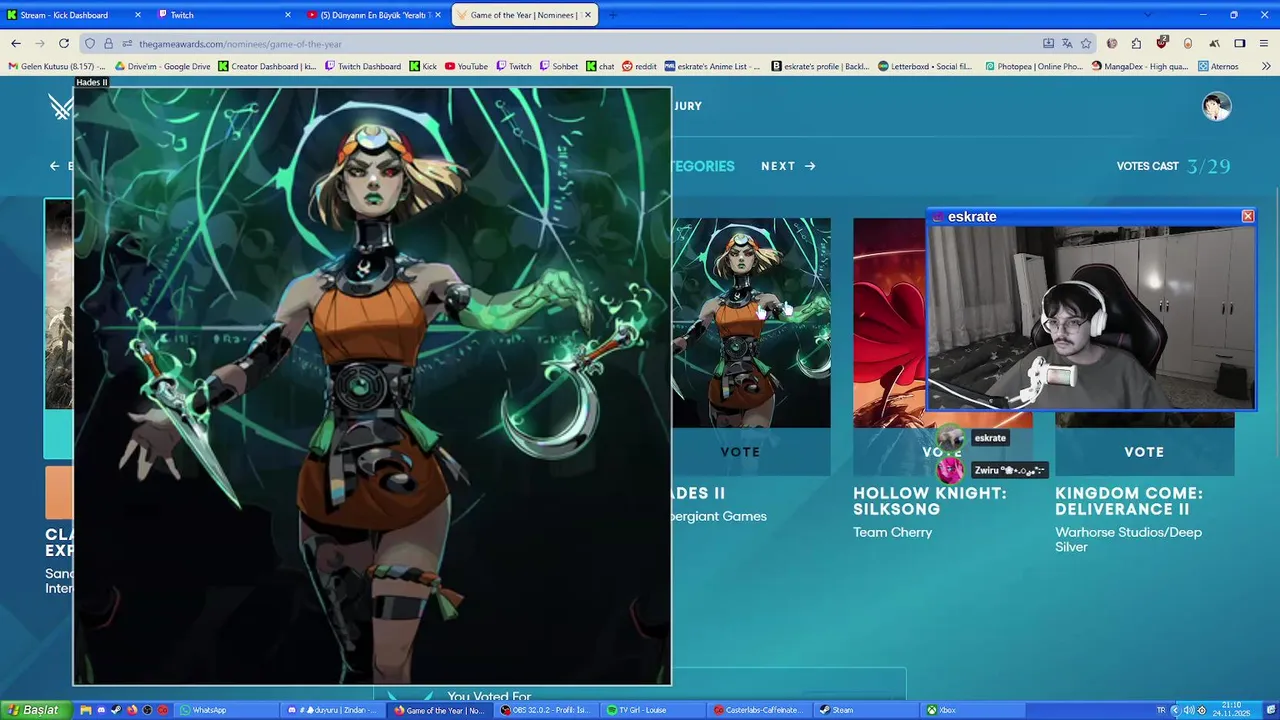Install site as app icon in address bar
Screen dimensions: 1280x720
(x=1048, y=44)
